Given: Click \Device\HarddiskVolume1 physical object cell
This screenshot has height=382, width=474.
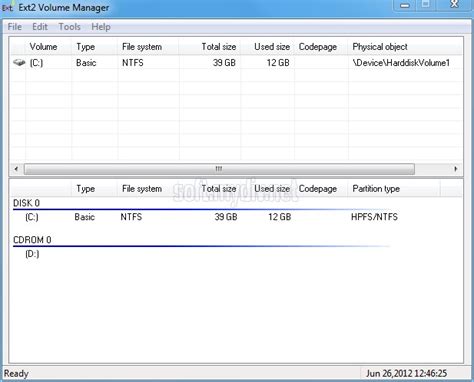Looking at the screenshot, I should 401,63.
